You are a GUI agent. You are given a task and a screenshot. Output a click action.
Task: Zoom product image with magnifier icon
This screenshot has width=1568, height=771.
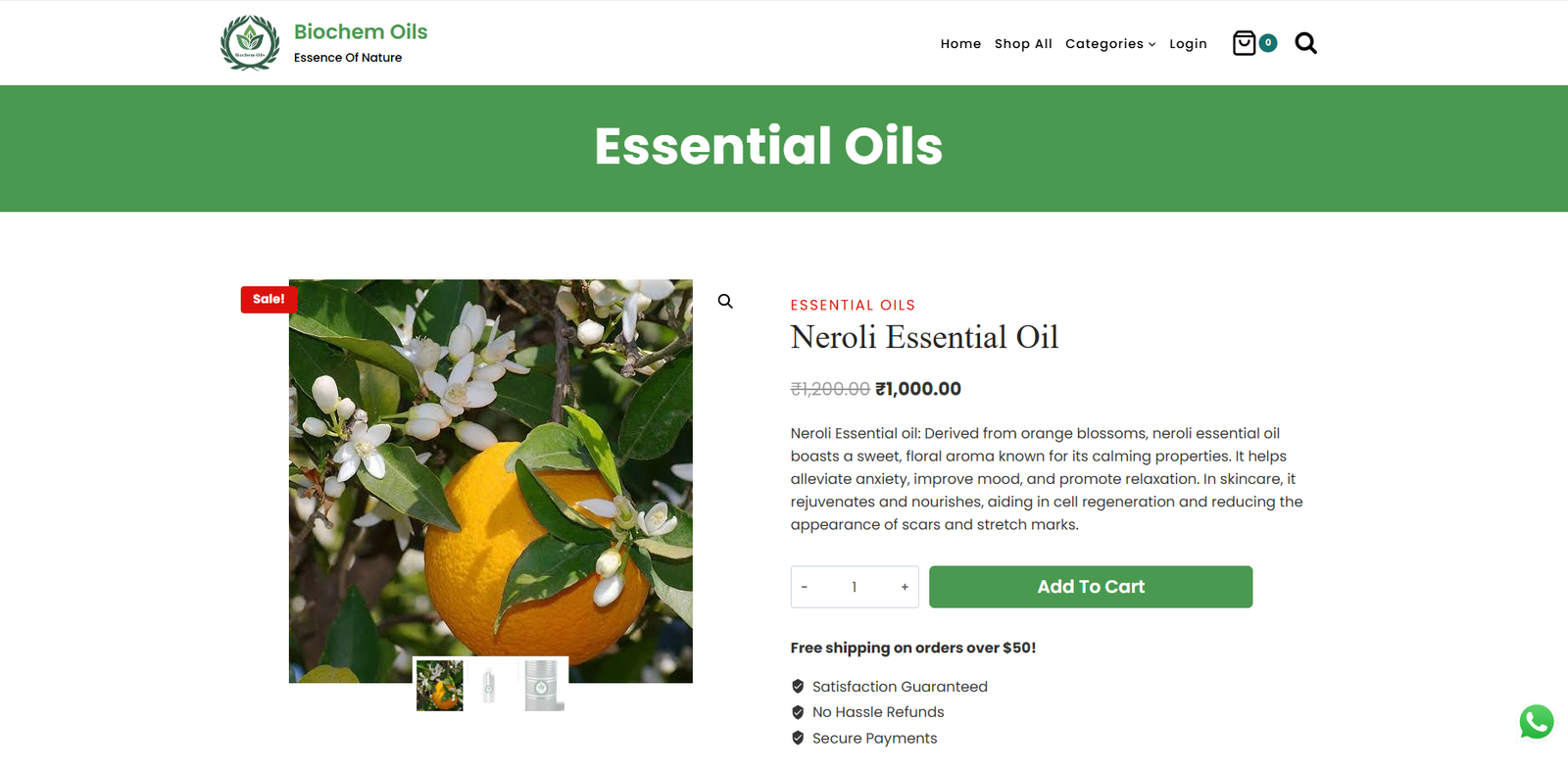725,301
